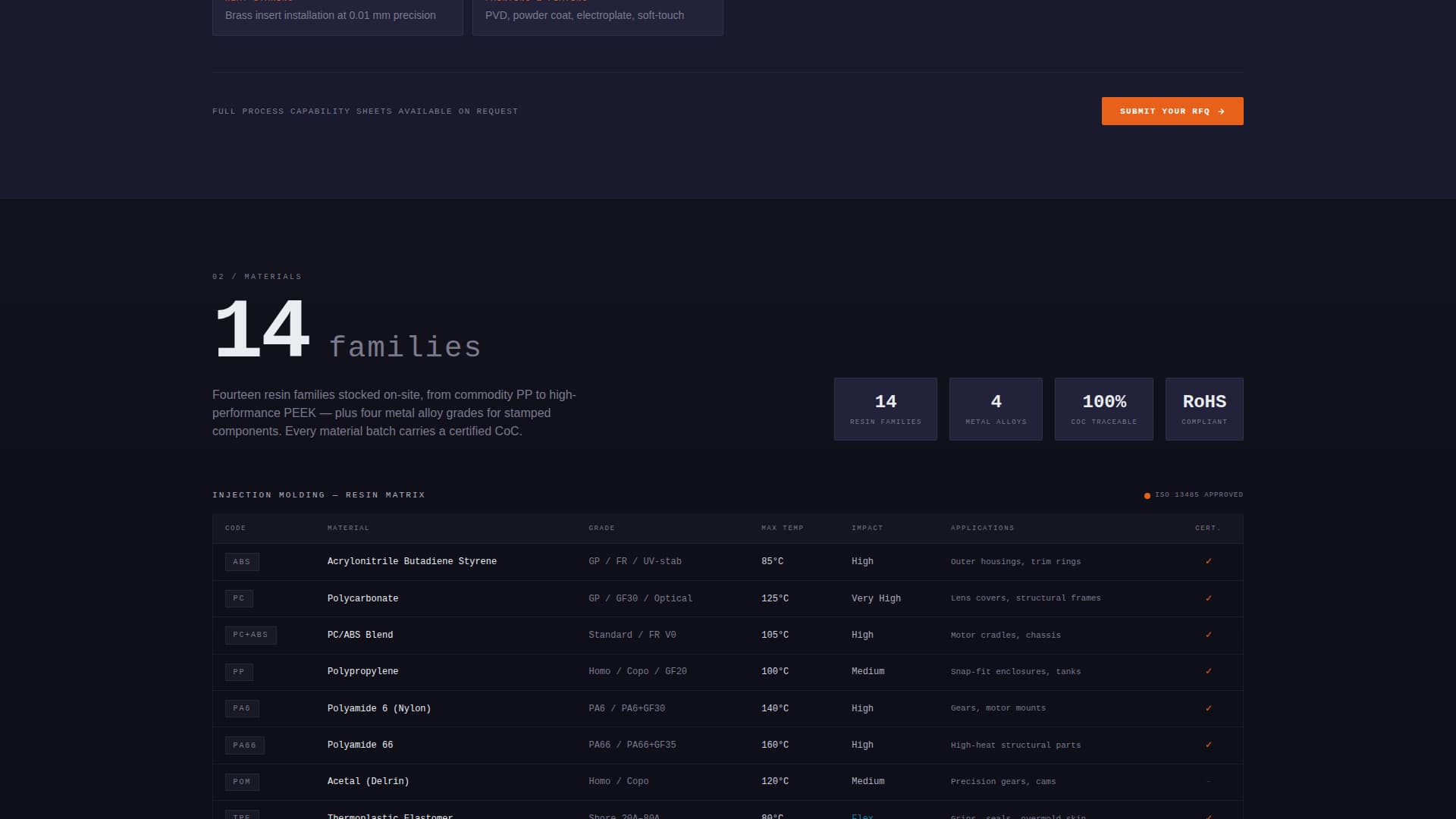Click the ISO 13485 APPROVED label
The image size is (1456, 819).
tap(1198, 494)
